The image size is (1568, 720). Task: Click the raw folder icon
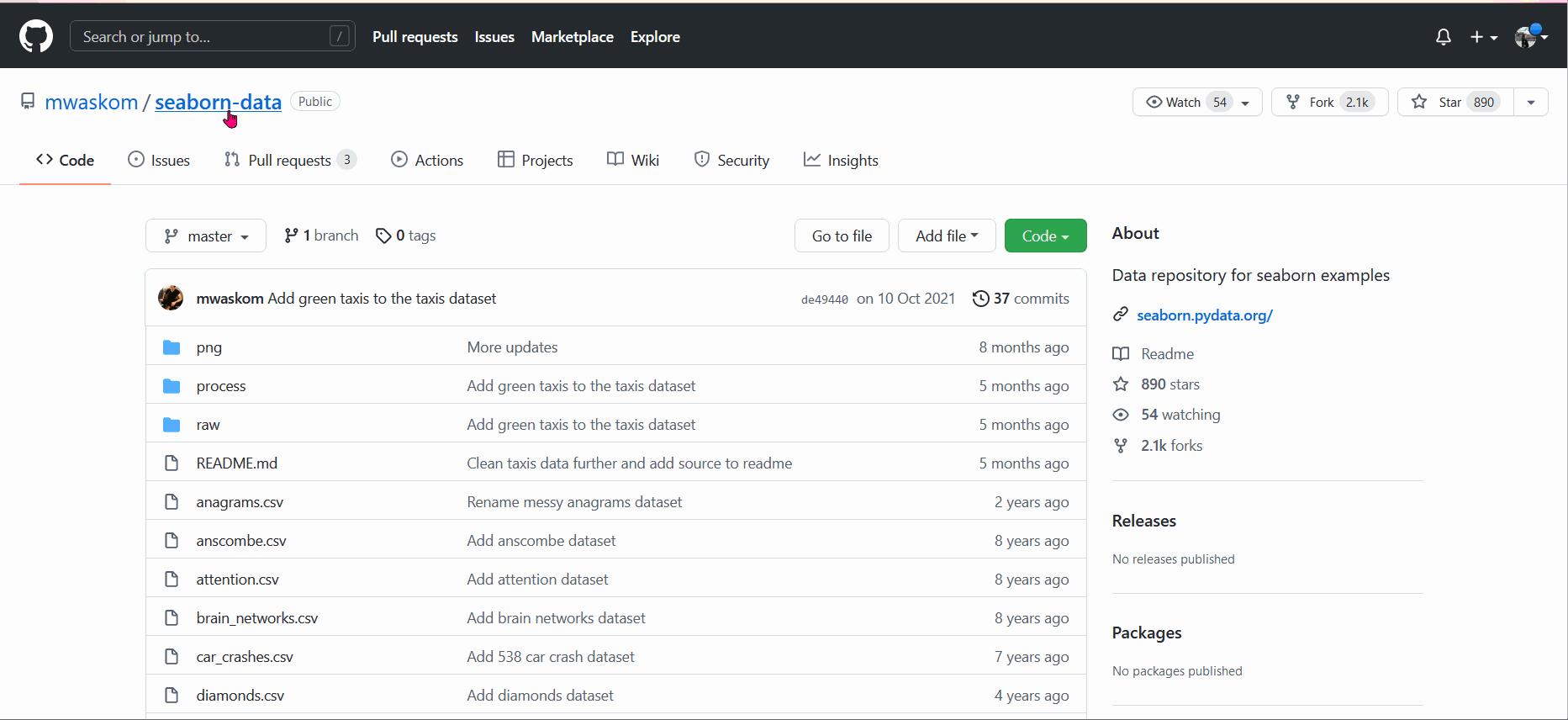[172, 425]
